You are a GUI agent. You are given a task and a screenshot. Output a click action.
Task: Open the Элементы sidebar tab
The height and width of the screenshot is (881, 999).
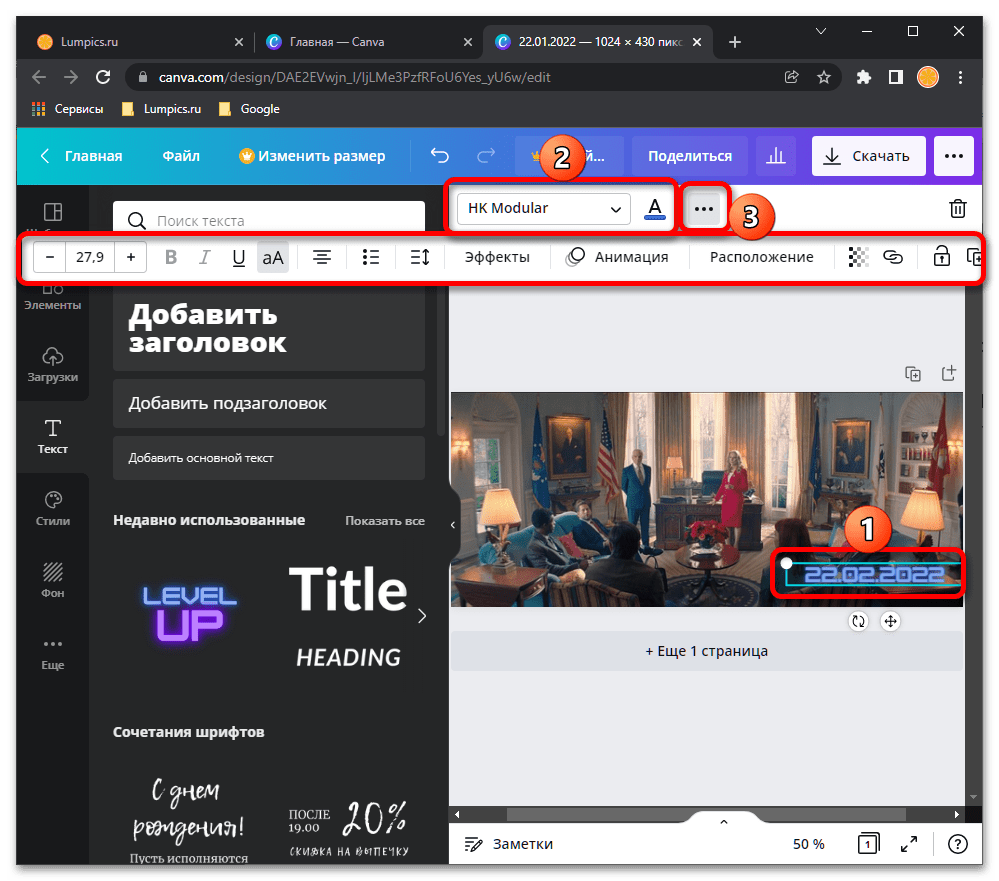(x=53, y=298)
